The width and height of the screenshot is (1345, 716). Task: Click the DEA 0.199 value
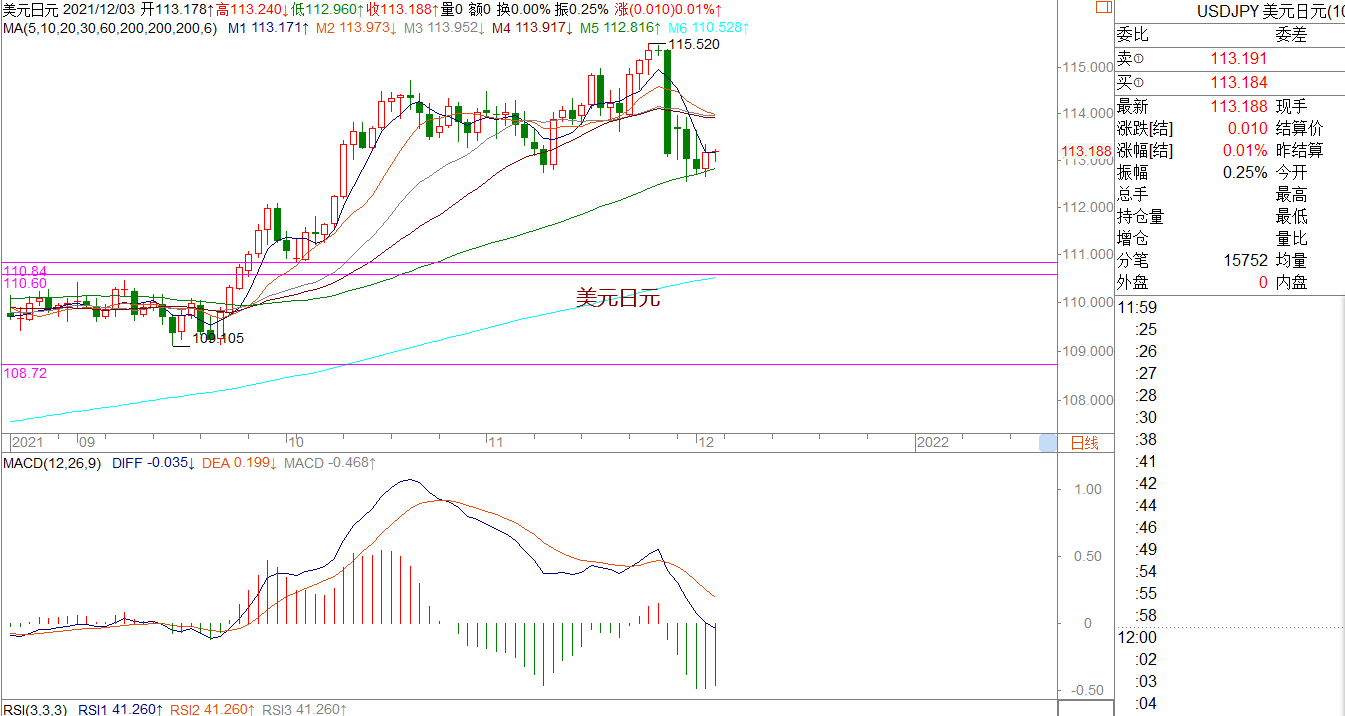240,463
